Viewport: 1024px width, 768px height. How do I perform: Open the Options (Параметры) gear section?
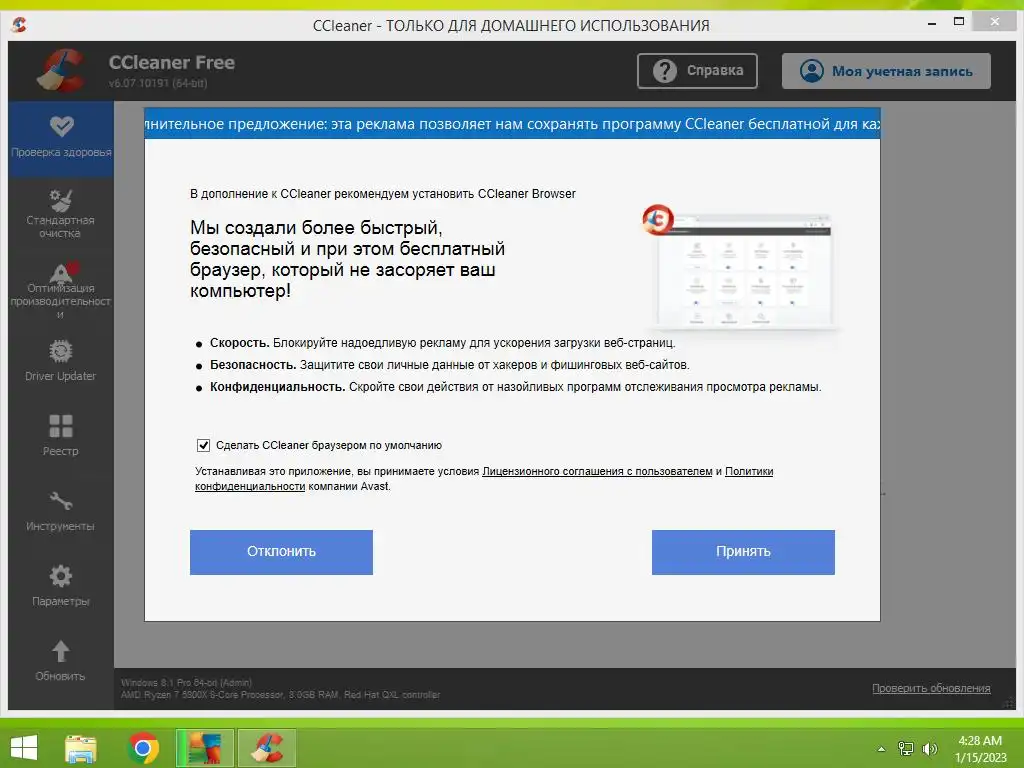click(x=61, y=585)
